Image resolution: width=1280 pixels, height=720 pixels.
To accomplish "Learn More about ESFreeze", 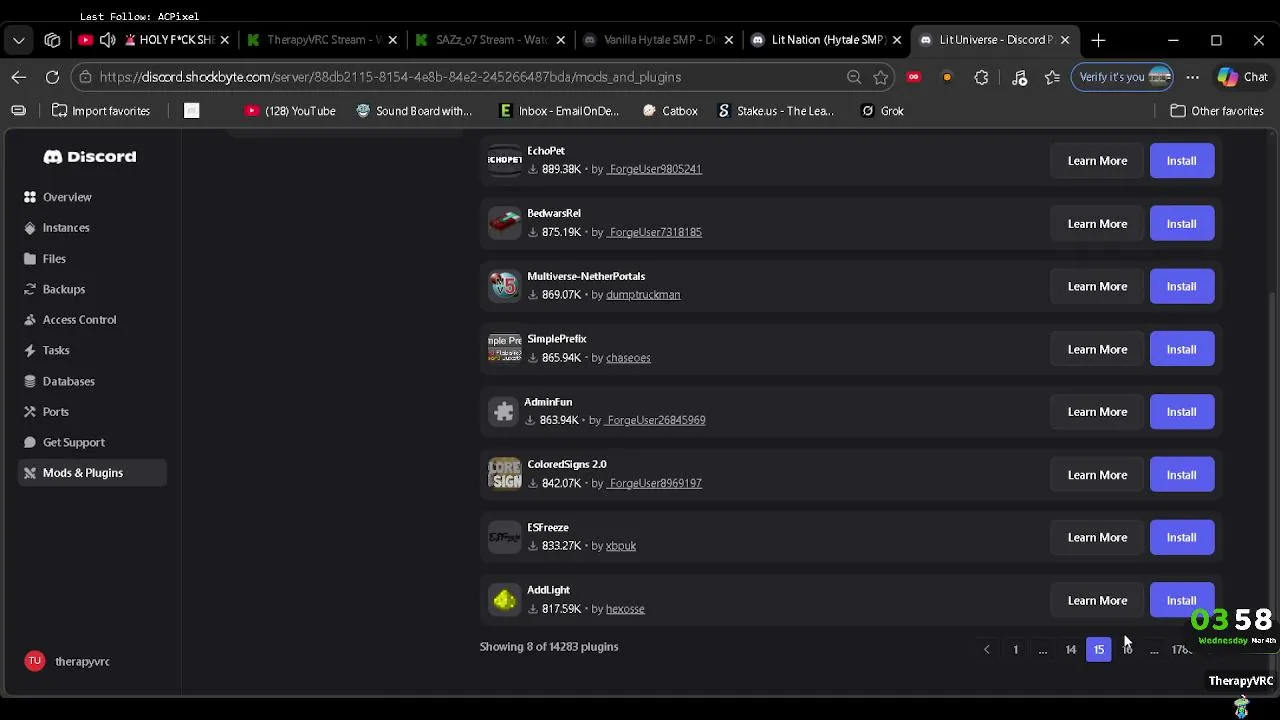I will click(1097, 537).
